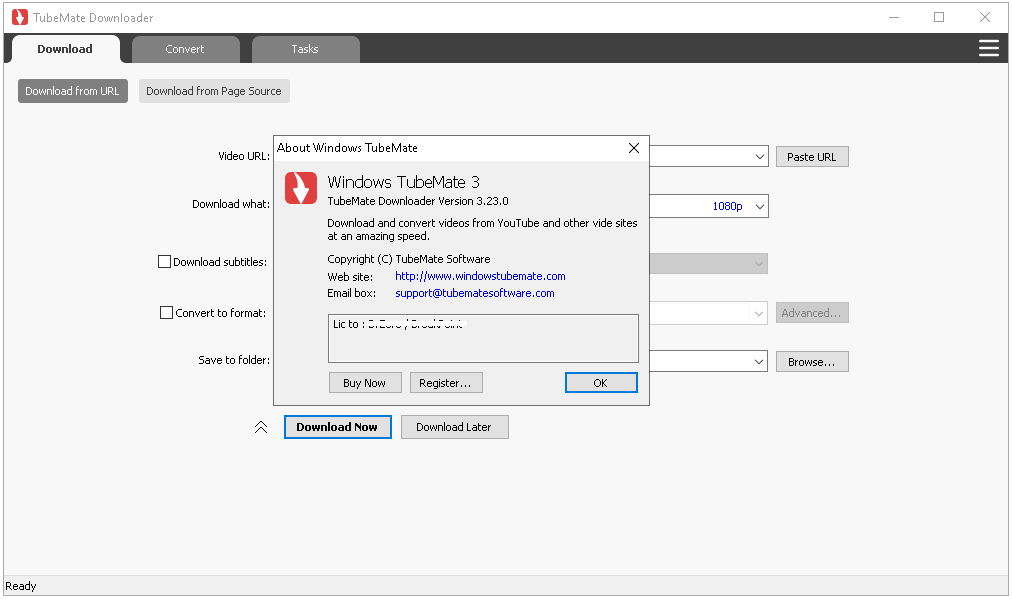Click Buy Now in About dialog

point(365,383)
